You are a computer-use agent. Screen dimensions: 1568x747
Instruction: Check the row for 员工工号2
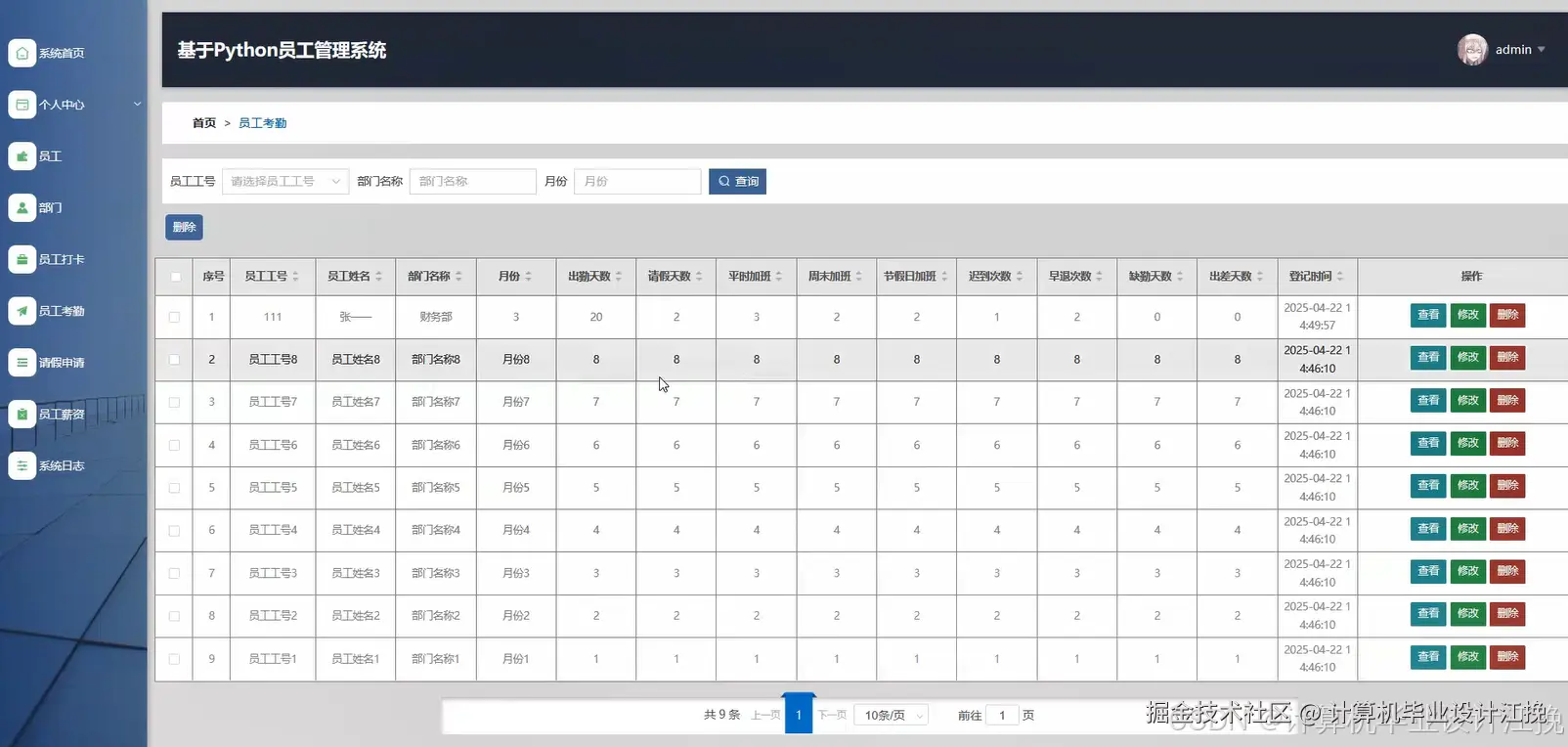coord(174,616)
